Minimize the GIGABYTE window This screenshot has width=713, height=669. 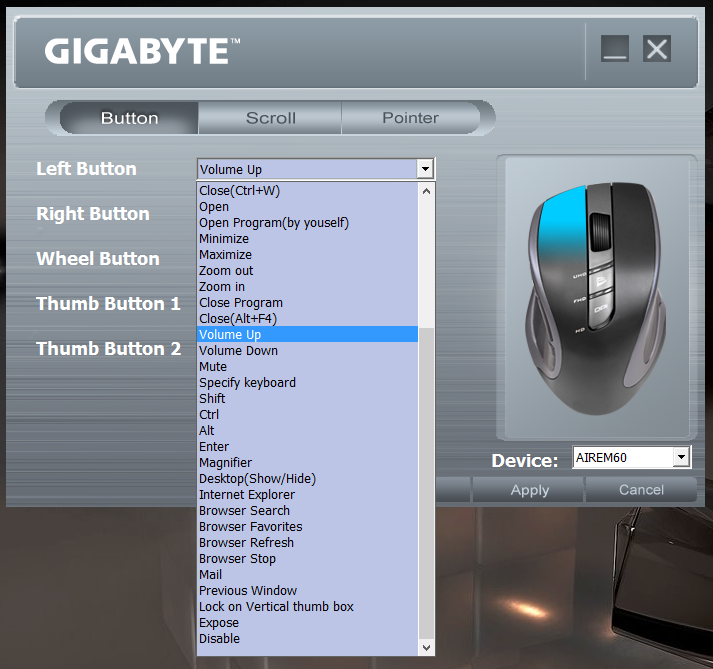tap(615, 48)
